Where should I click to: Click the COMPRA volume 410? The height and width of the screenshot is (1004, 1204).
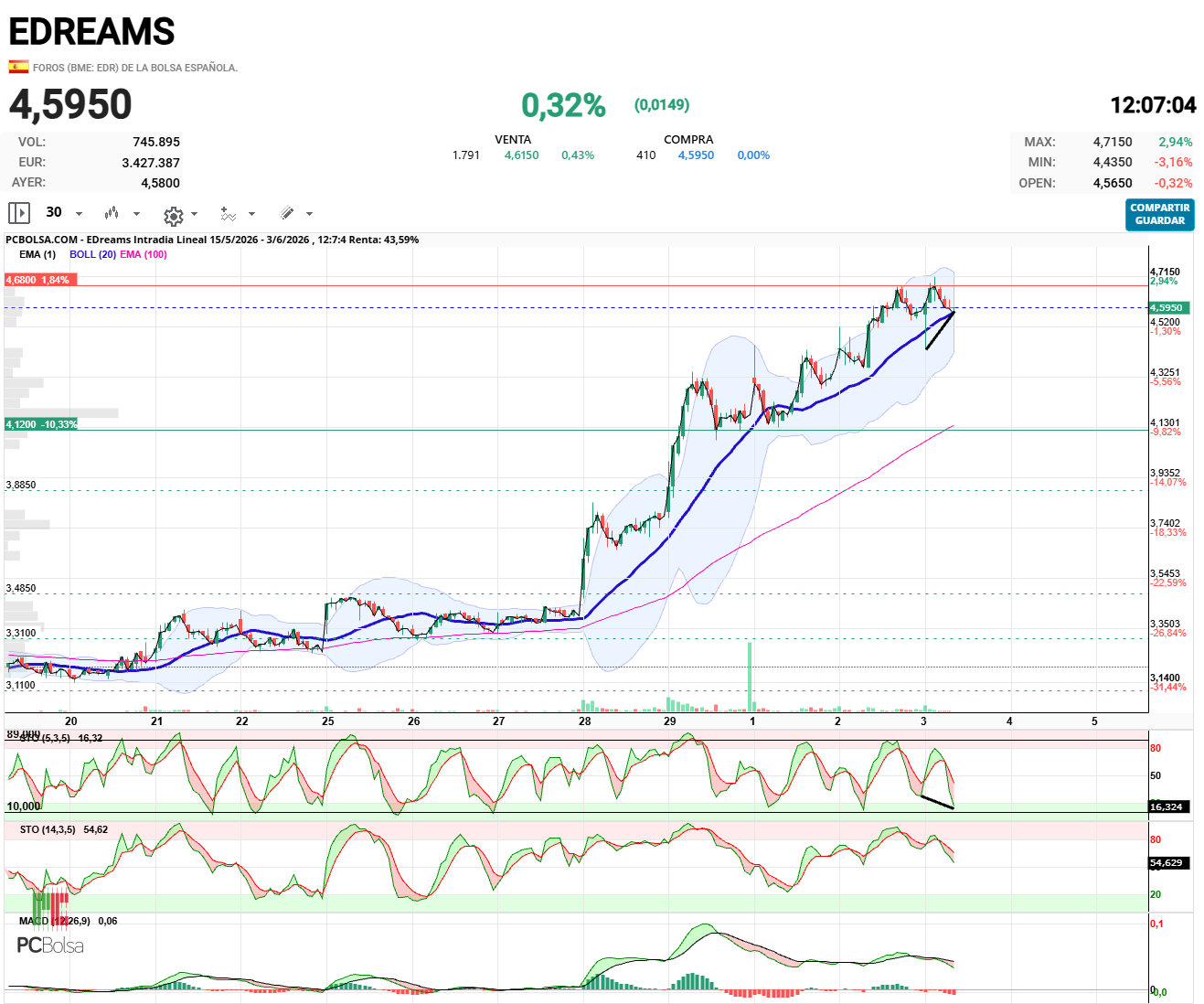point(646,155)
